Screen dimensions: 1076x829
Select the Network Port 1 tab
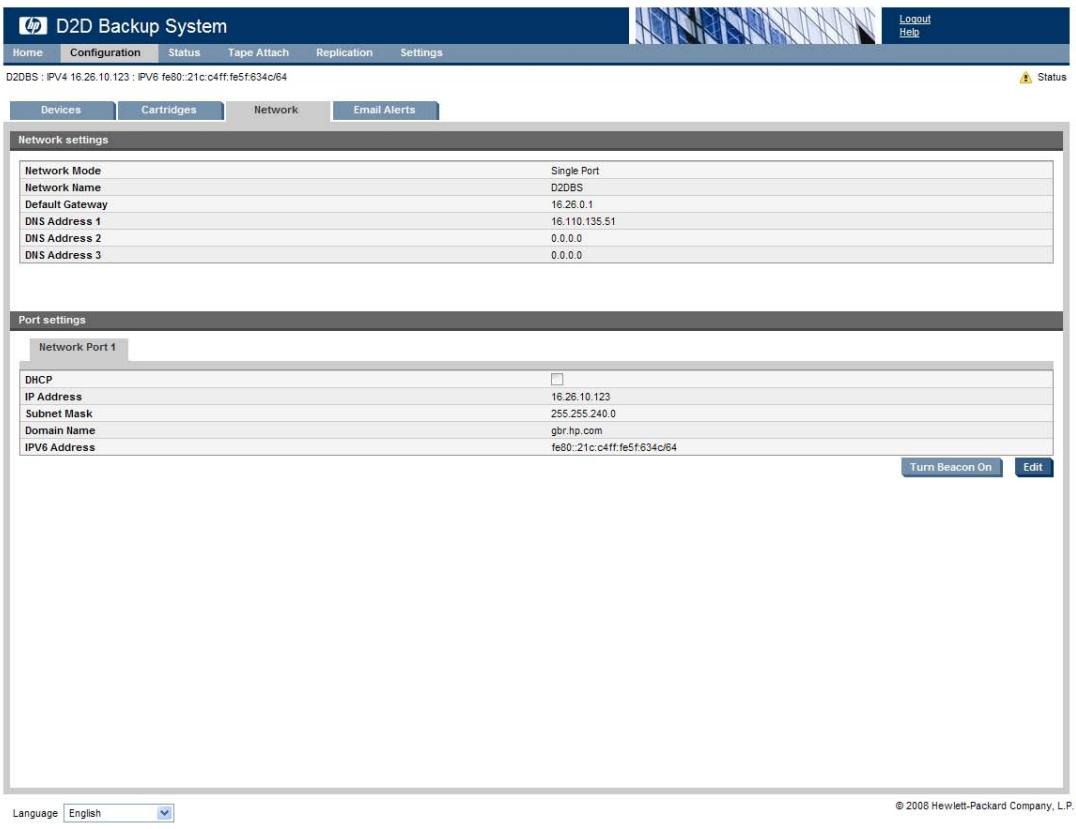click(78, 347)
